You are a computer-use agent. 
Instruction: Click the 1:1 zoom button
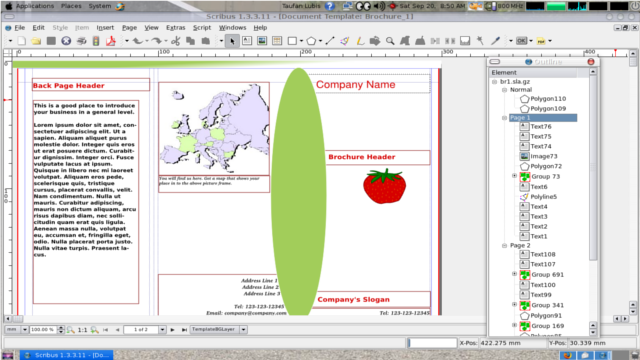[82, 329]
